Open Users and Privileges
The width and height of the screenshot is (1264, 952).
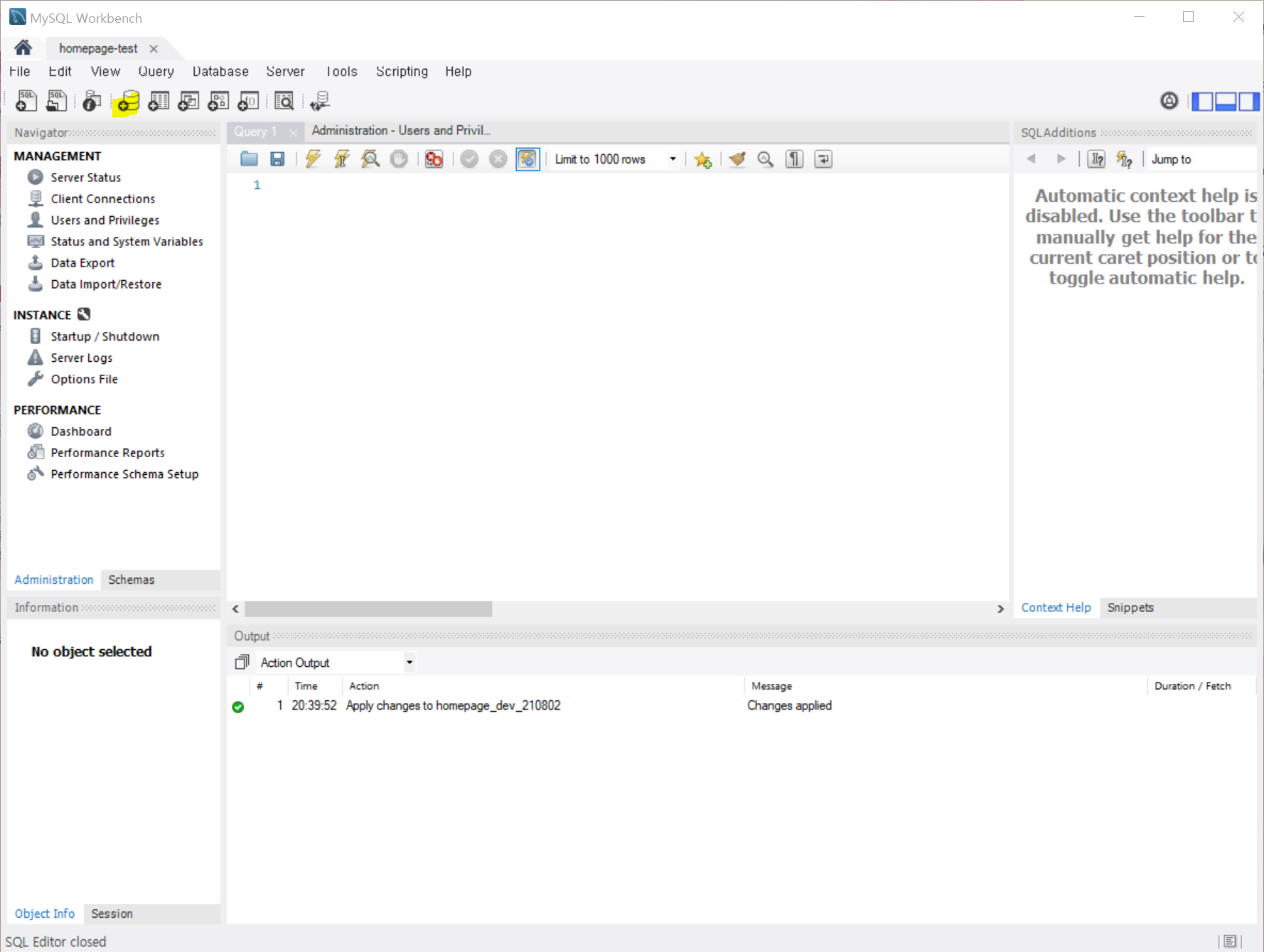[x=105, y=220]
